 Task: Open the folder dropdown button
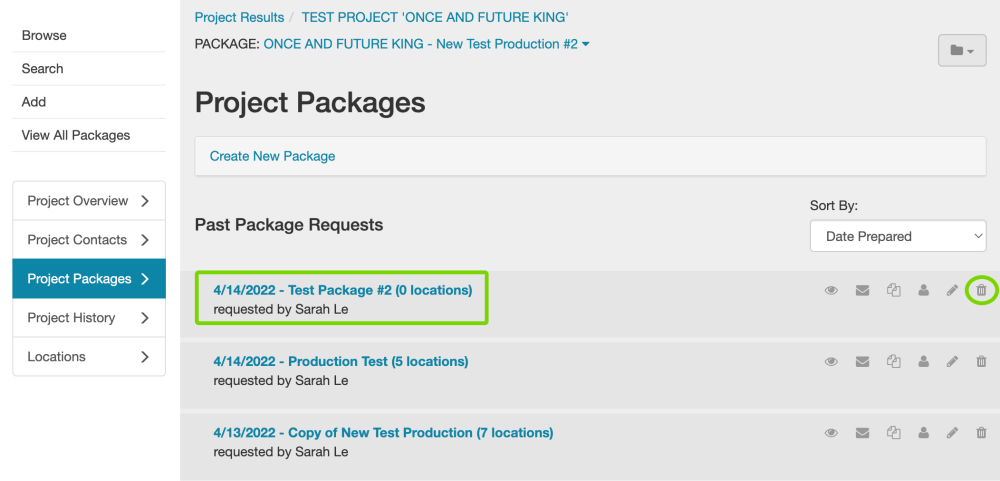(962, 50)
